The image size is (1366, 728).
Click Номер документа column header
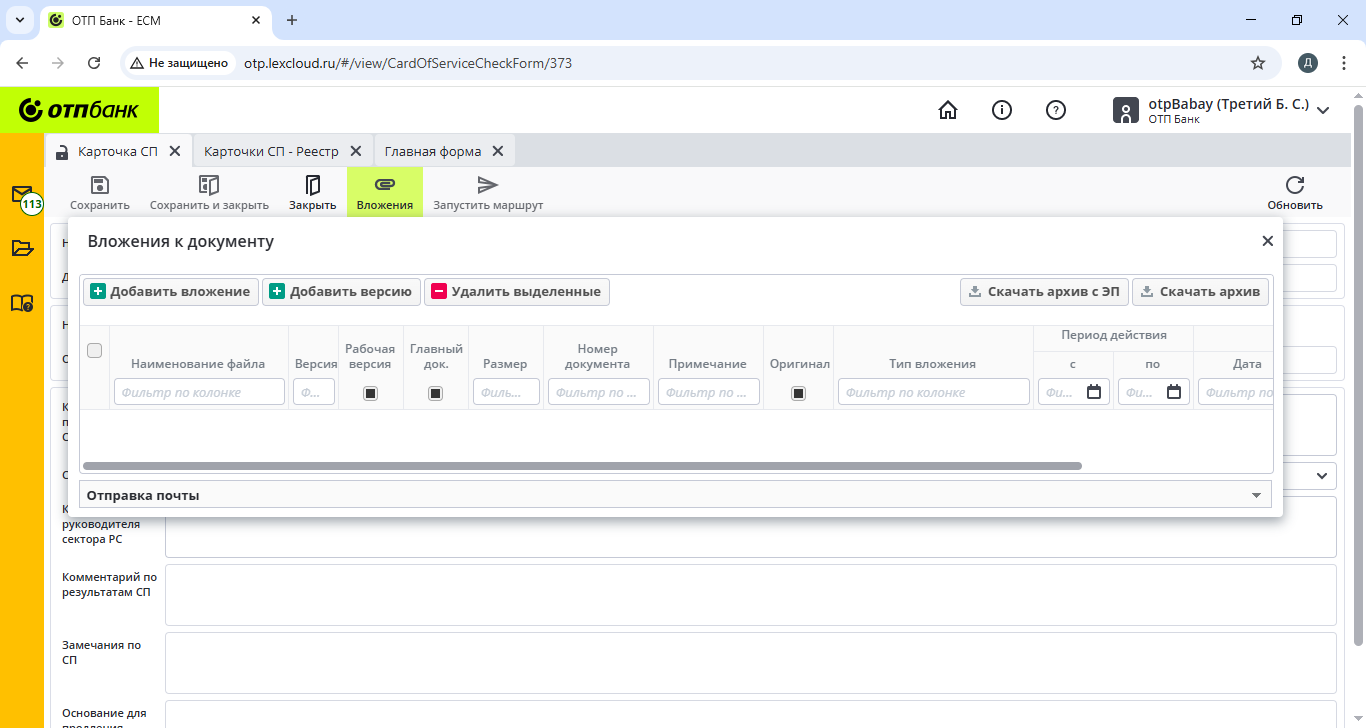598,357
